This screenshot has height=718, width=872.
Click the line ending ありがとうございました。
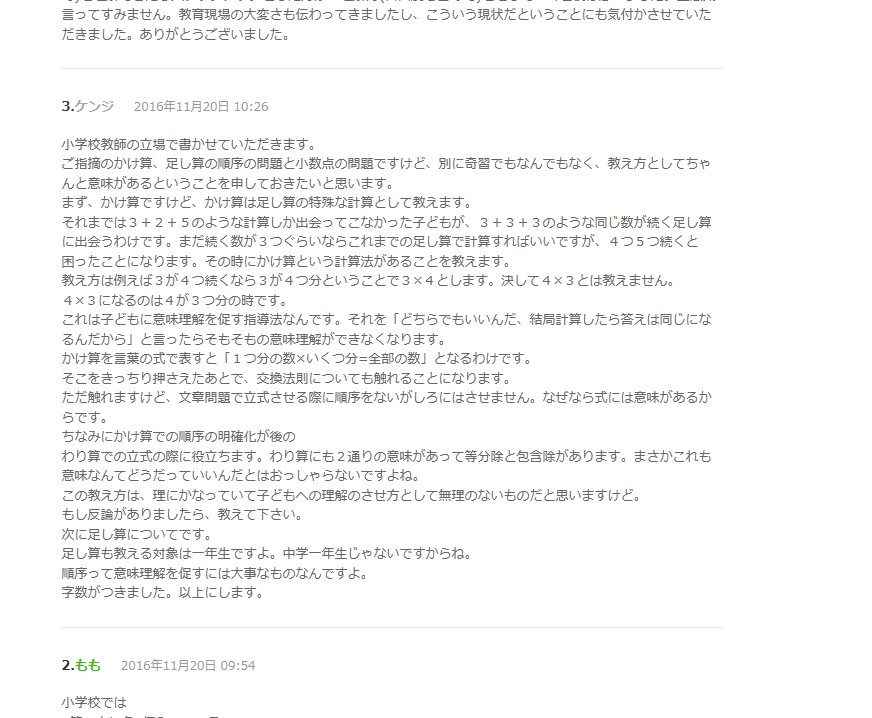[177, 34]
